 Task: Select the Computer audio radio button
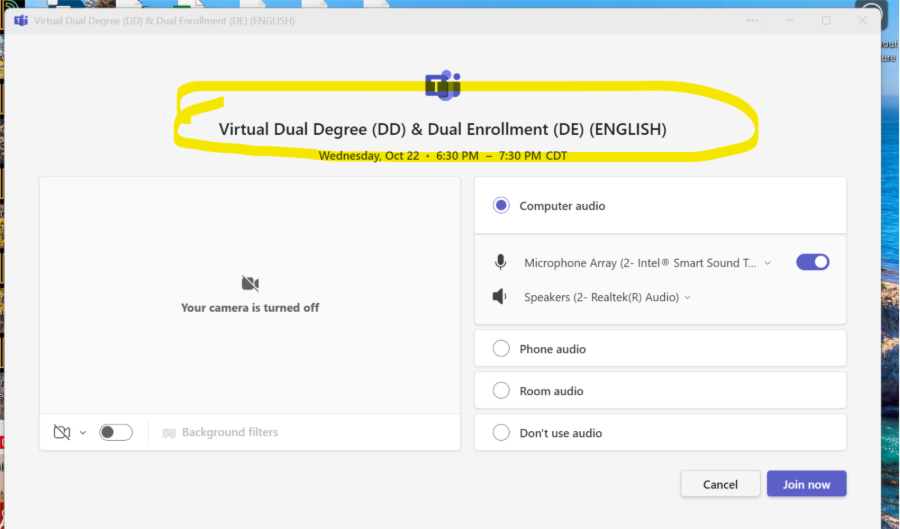tap(501, 206)
